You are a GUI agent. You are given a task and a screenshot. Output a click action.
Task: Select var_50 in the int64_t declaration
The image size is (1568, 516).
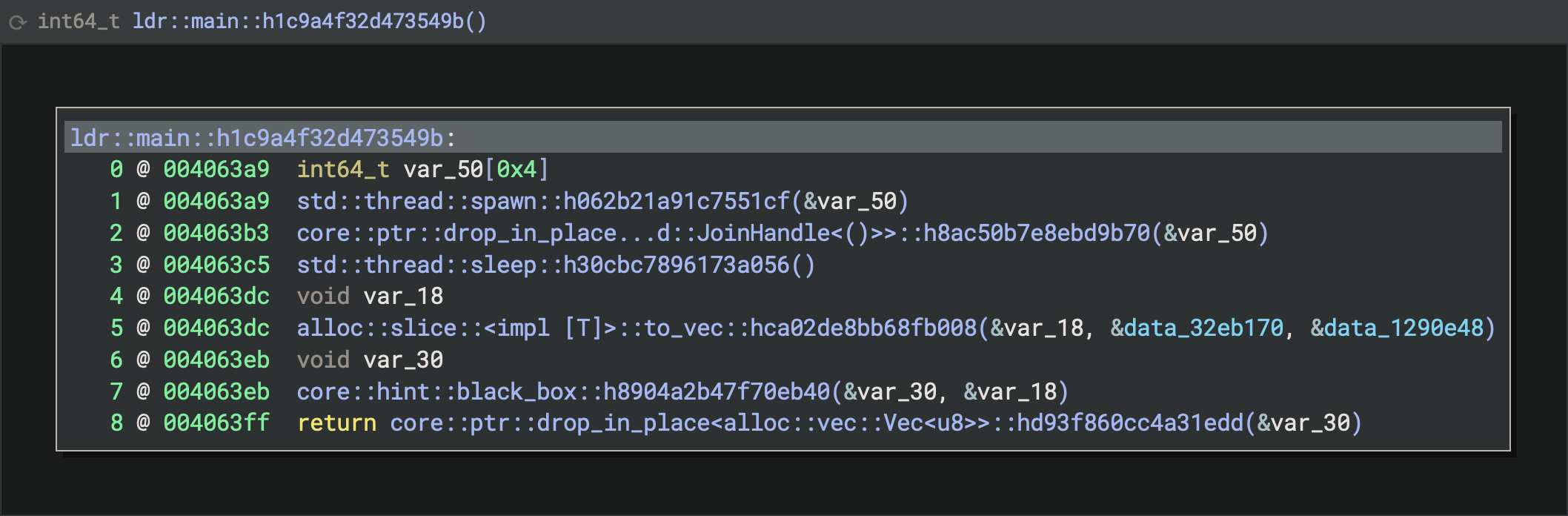(443, 170)
